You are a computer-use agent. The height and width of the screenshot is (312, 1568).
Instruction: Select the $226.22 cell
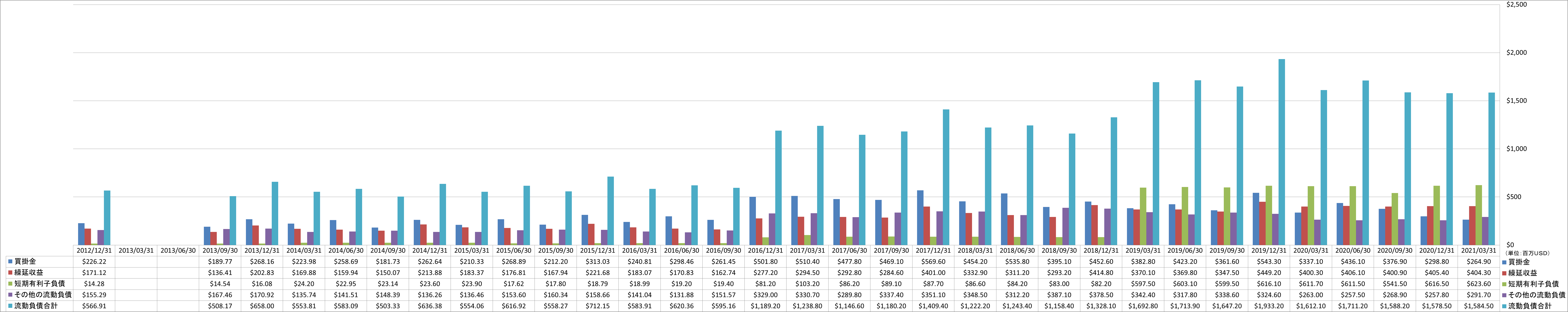94,261
